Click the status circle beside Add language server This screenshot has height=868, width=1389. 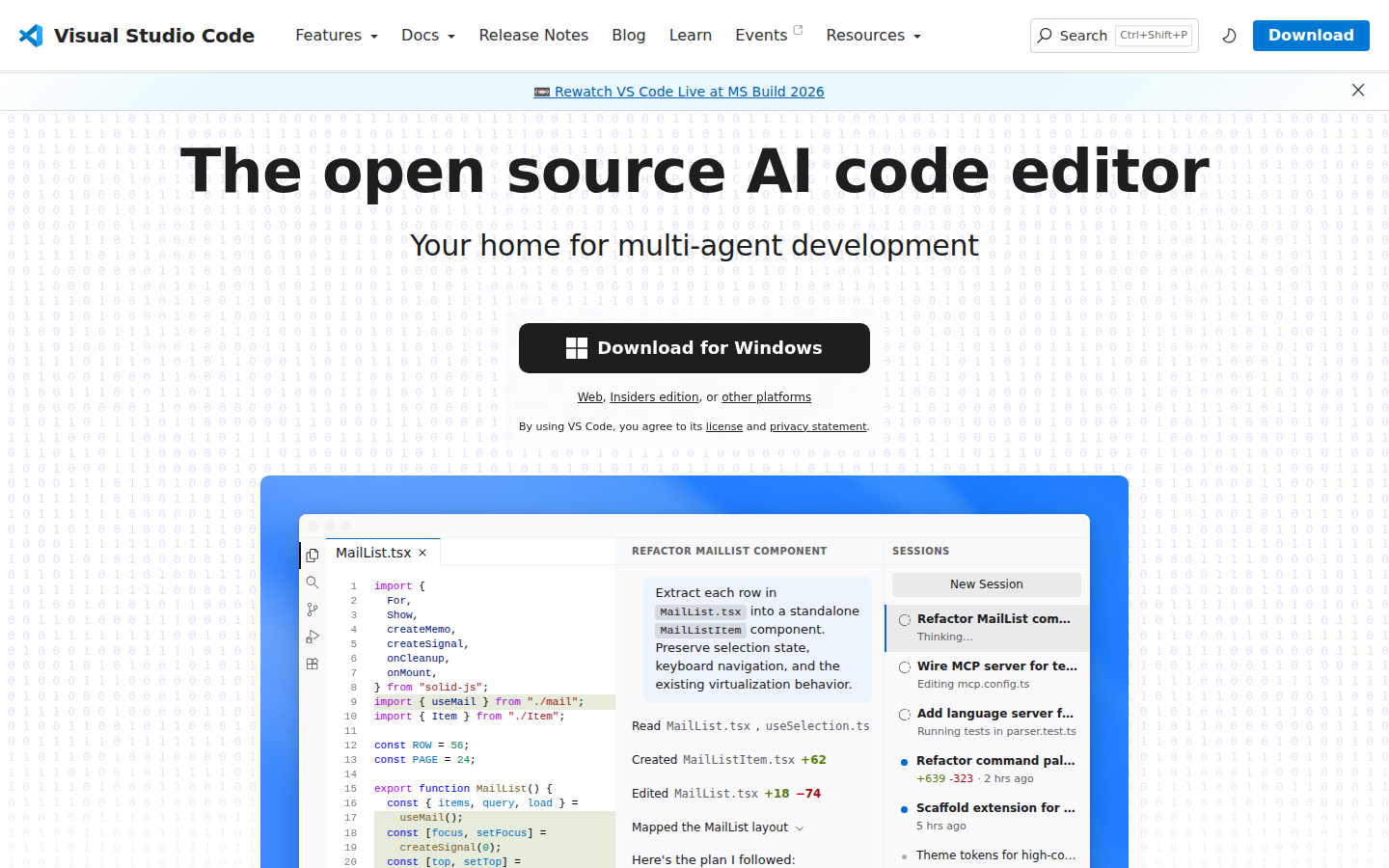point(905,715)
